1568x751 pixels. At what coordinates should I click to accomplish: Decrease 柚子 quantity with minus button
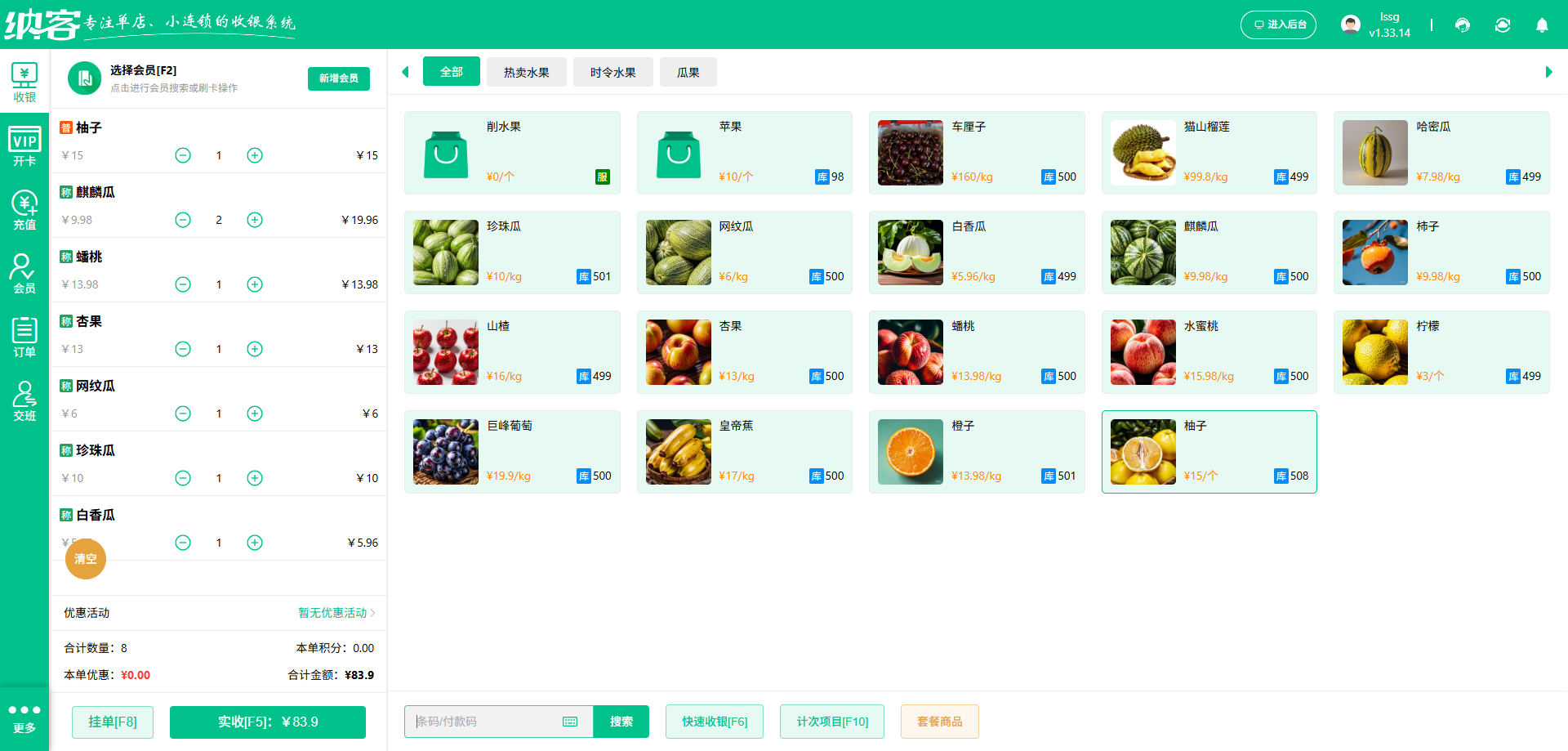183,155
